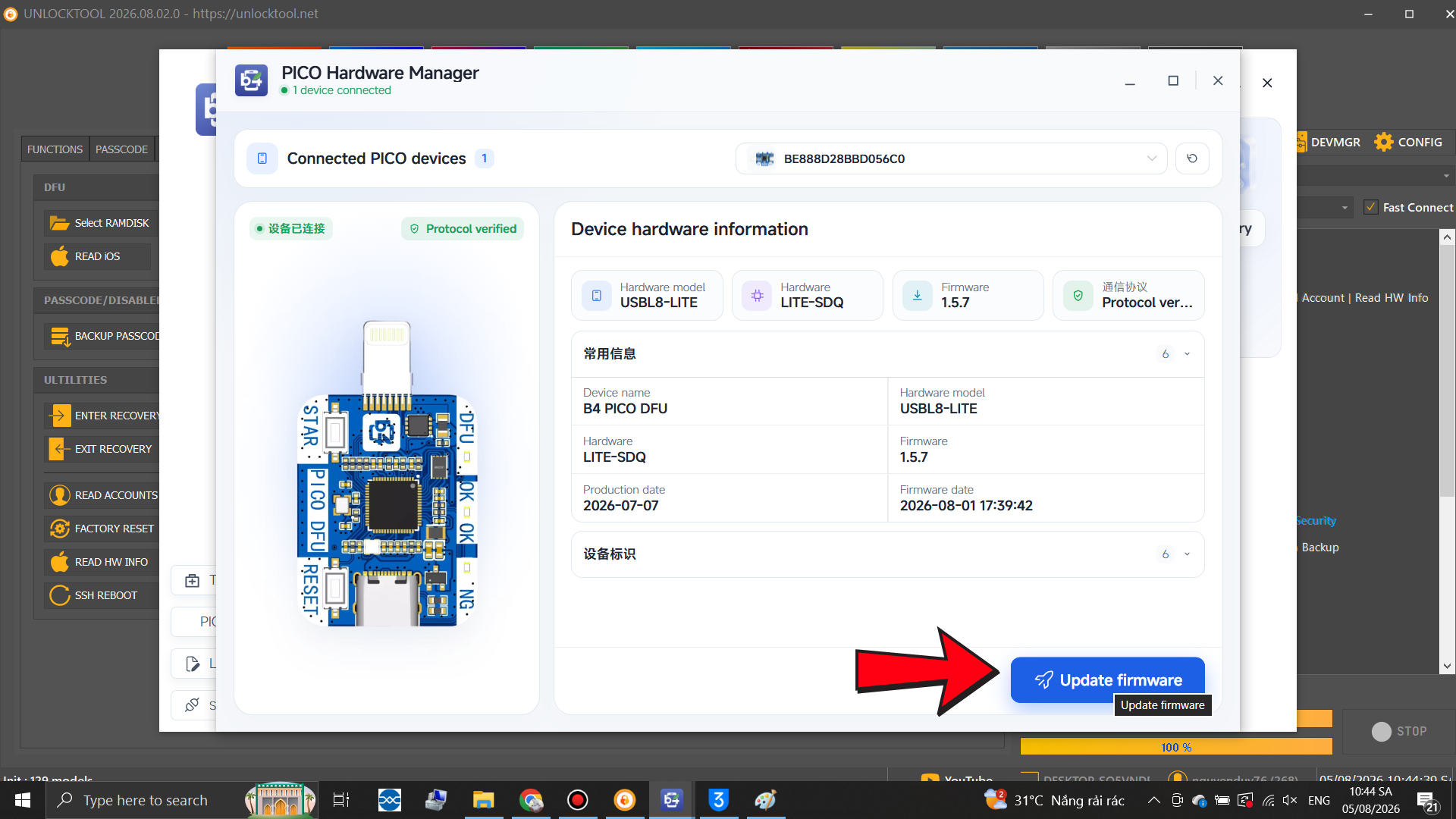Open the Wi-Fi network tray icon
Image resolution: width=1456 pixels, height=819 pixels.
[x=1268, y=800]
